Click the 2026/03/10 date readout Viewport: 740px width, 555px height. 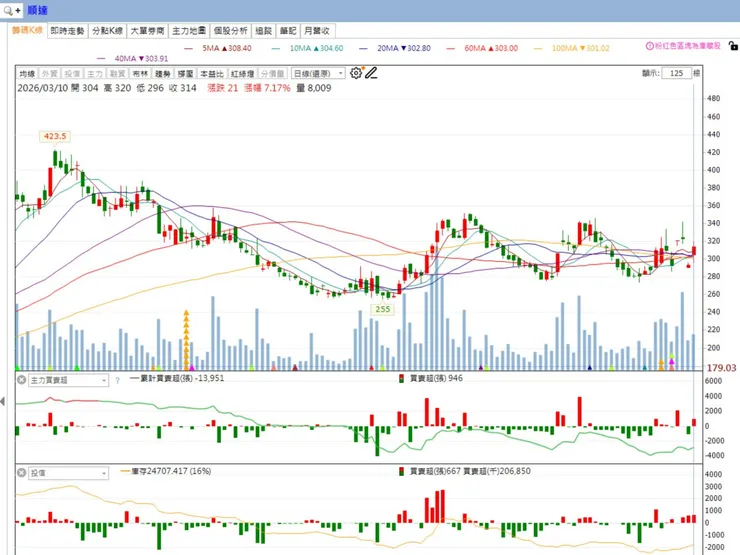(x=43, y=88)
